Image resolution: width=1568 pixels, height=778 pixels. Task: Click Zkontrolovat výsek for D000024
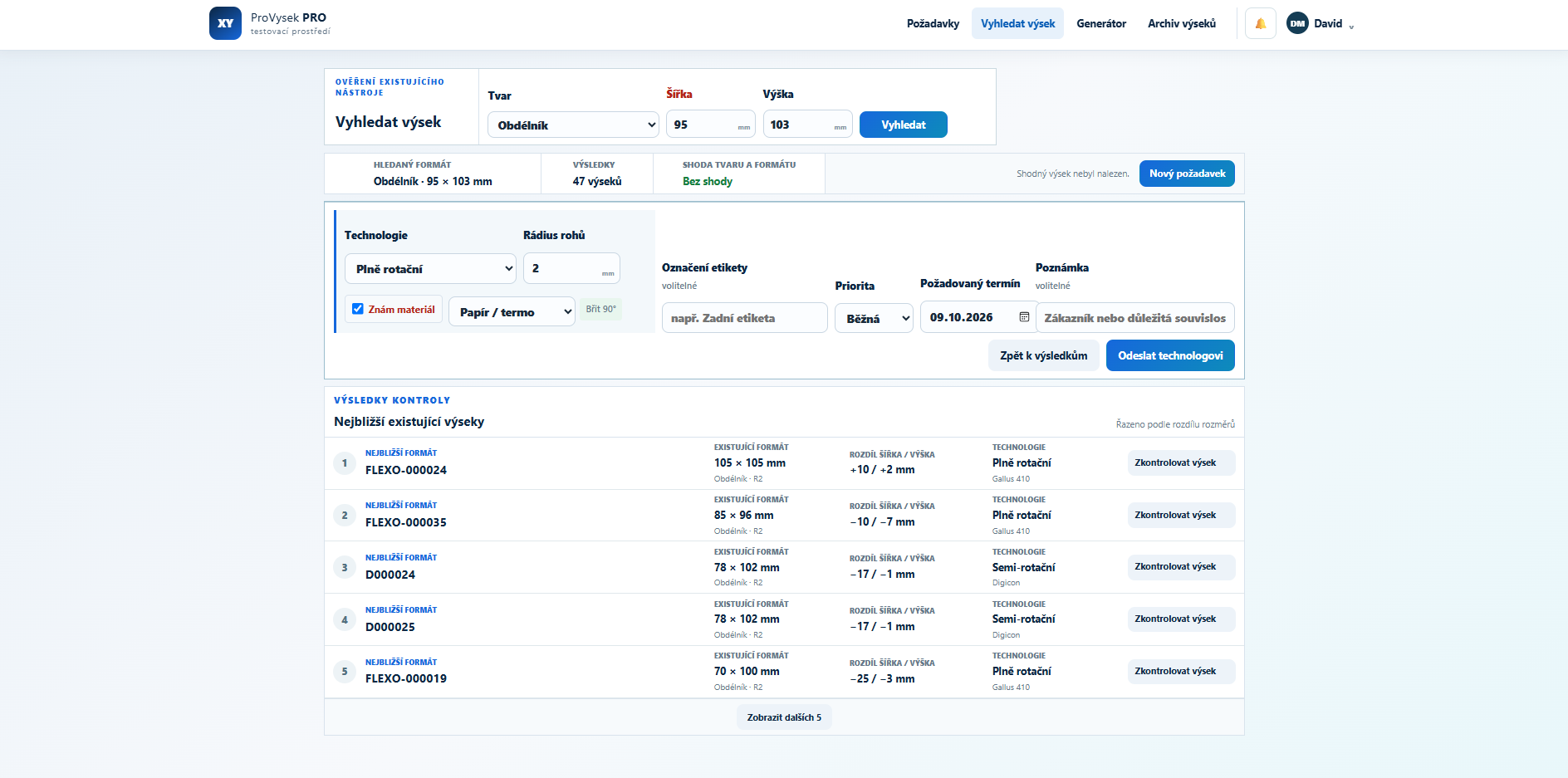point(1181,567)
